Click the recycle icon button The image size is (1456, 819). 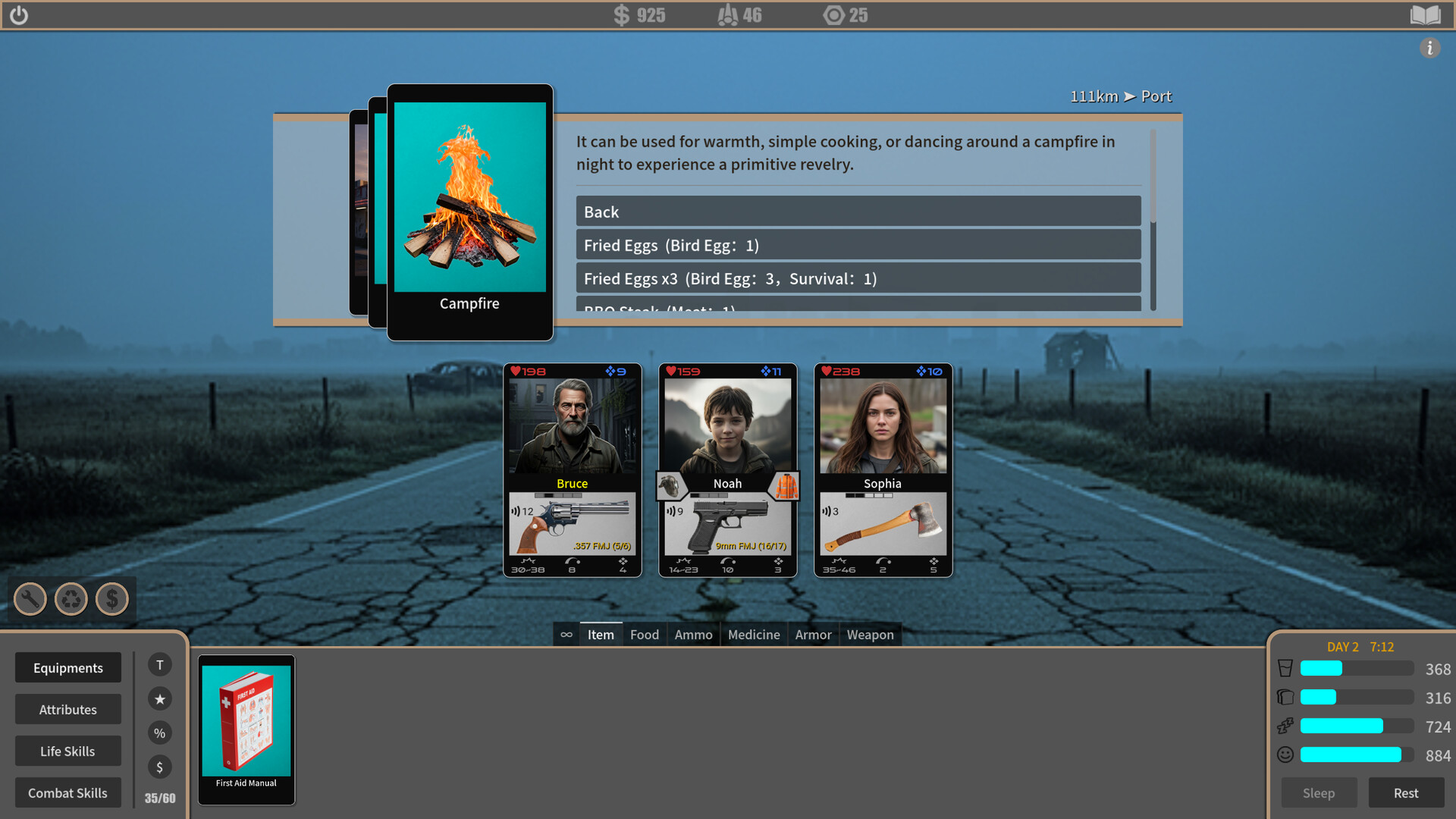tap(71, 599)
